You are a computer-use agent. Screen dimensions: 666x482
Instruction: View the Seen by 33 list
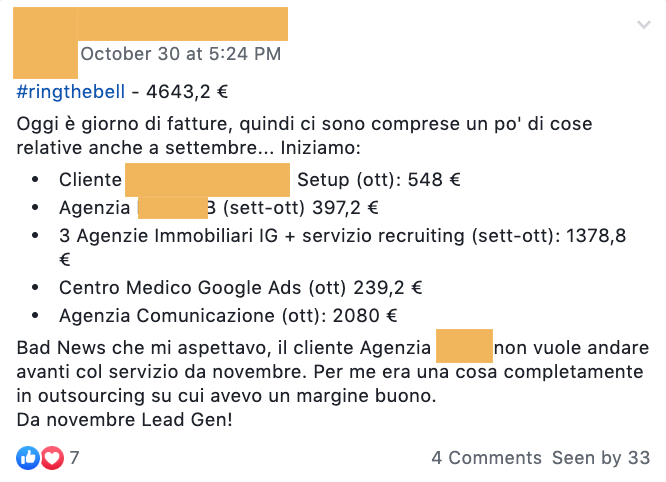click(601, 458)
